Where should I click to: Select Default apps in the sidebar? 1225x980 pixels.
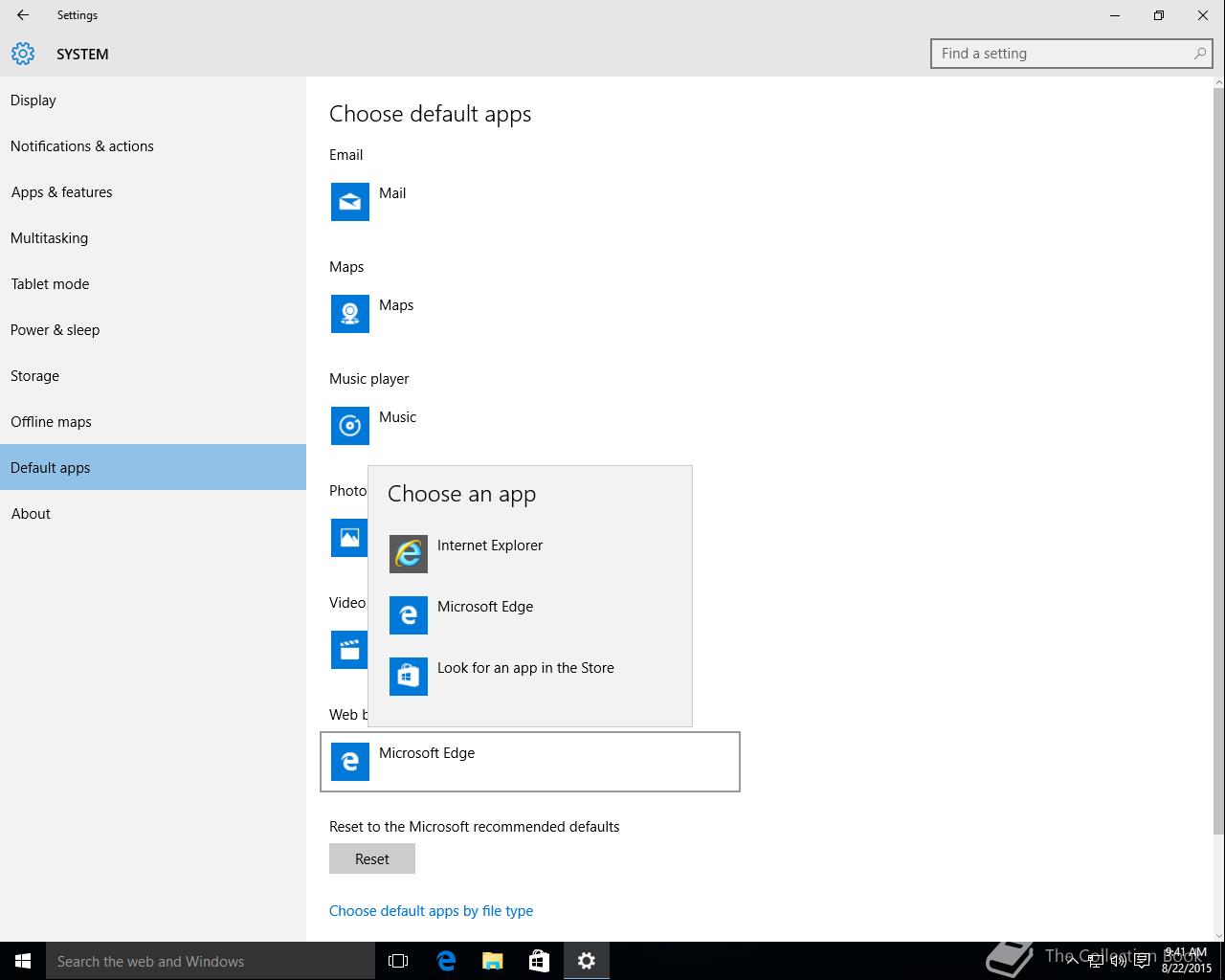tap(153, 467)
